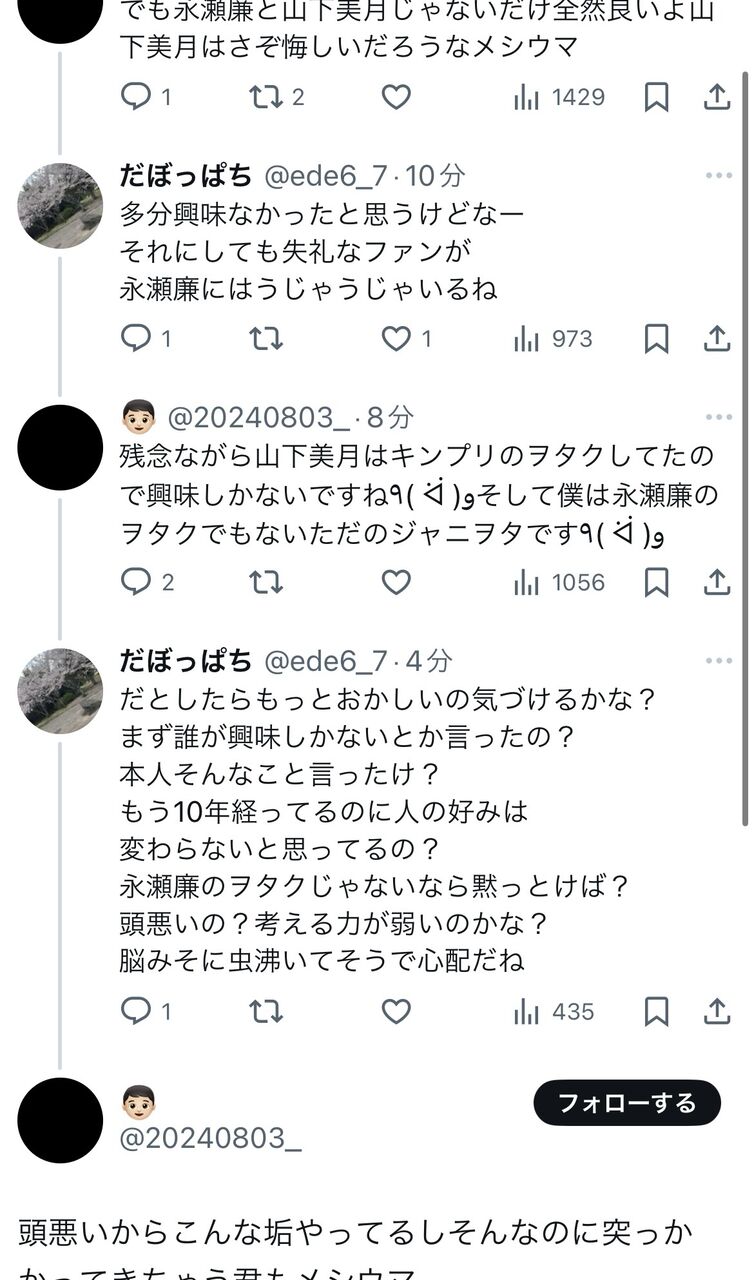This screenshot has height=1280, width=754.
Task: Open view analytics showing 435
Action: [x=553, y=1012]
